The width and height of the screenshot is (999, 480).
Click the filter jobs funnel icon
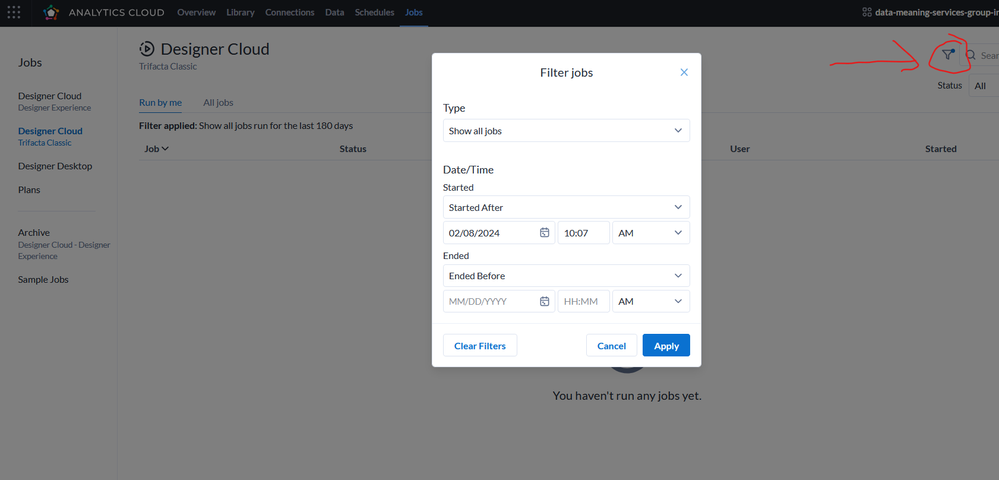[948, 56]
